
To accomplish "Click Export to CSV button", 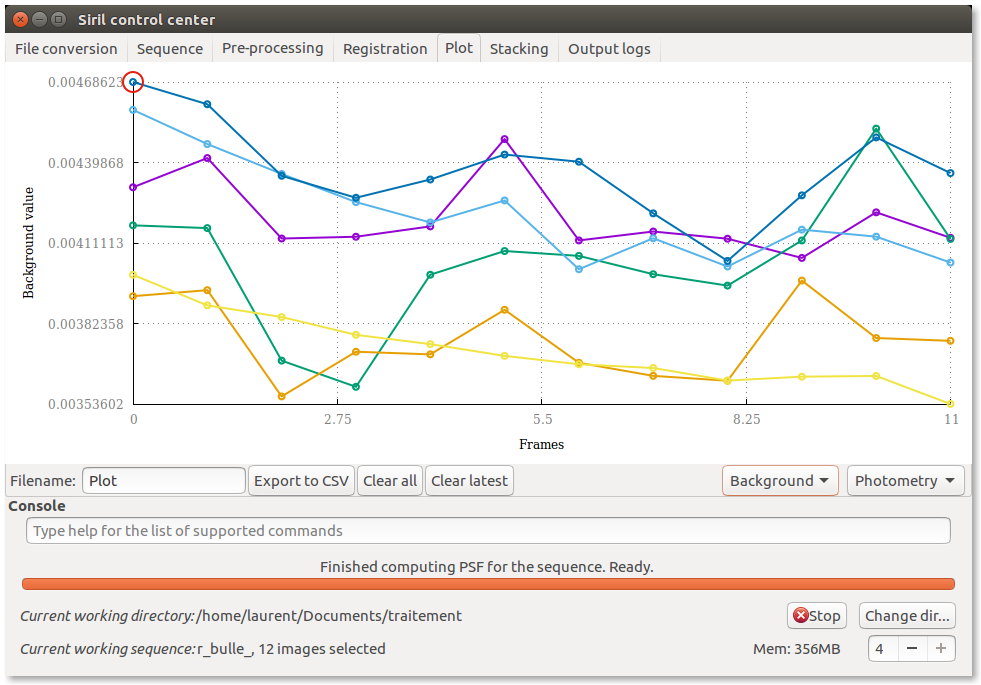I will (301, 481).
